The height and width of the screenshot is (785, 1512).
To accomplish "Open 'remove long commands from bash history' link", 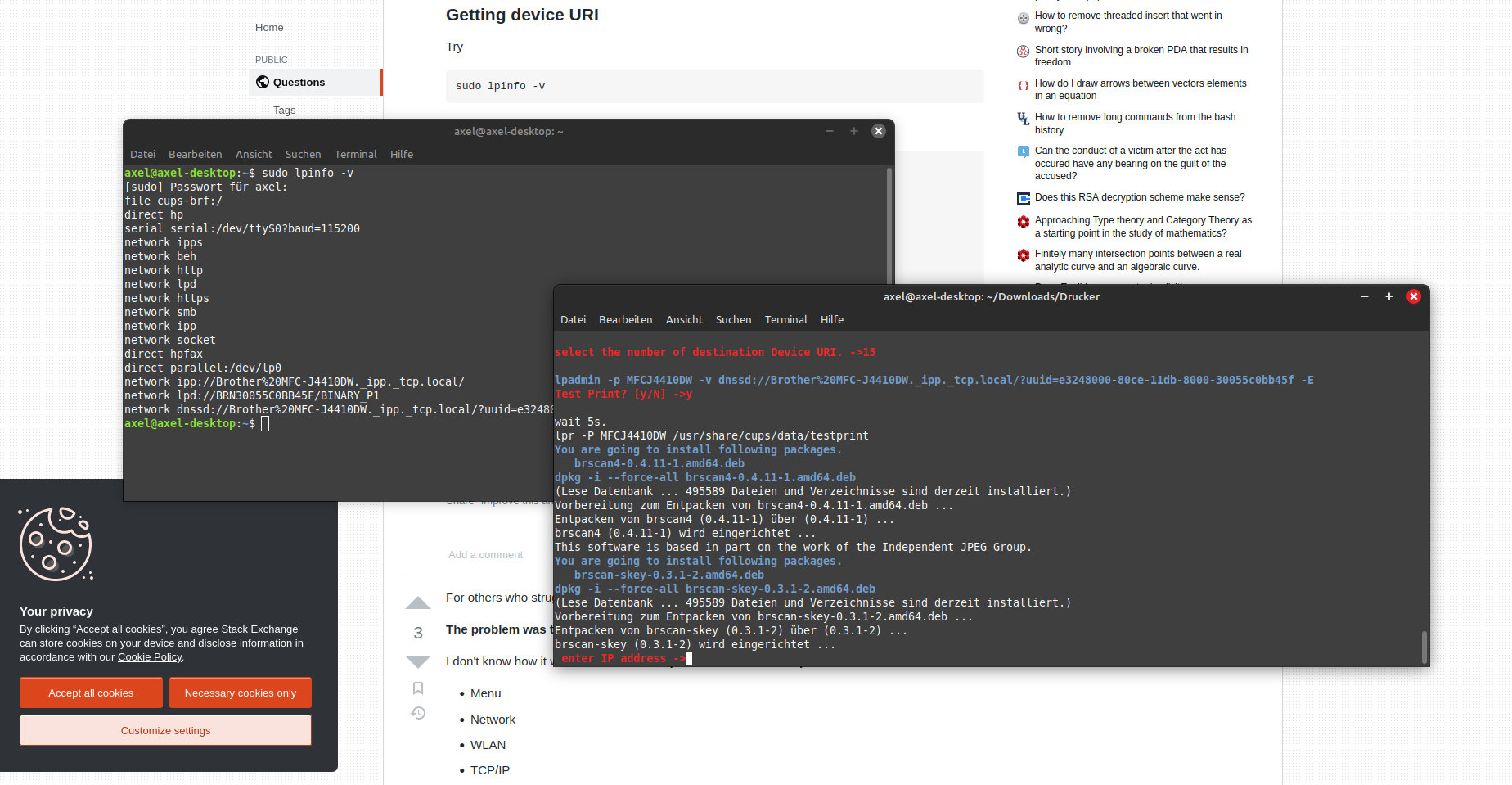I will [x=1135, y=124].
